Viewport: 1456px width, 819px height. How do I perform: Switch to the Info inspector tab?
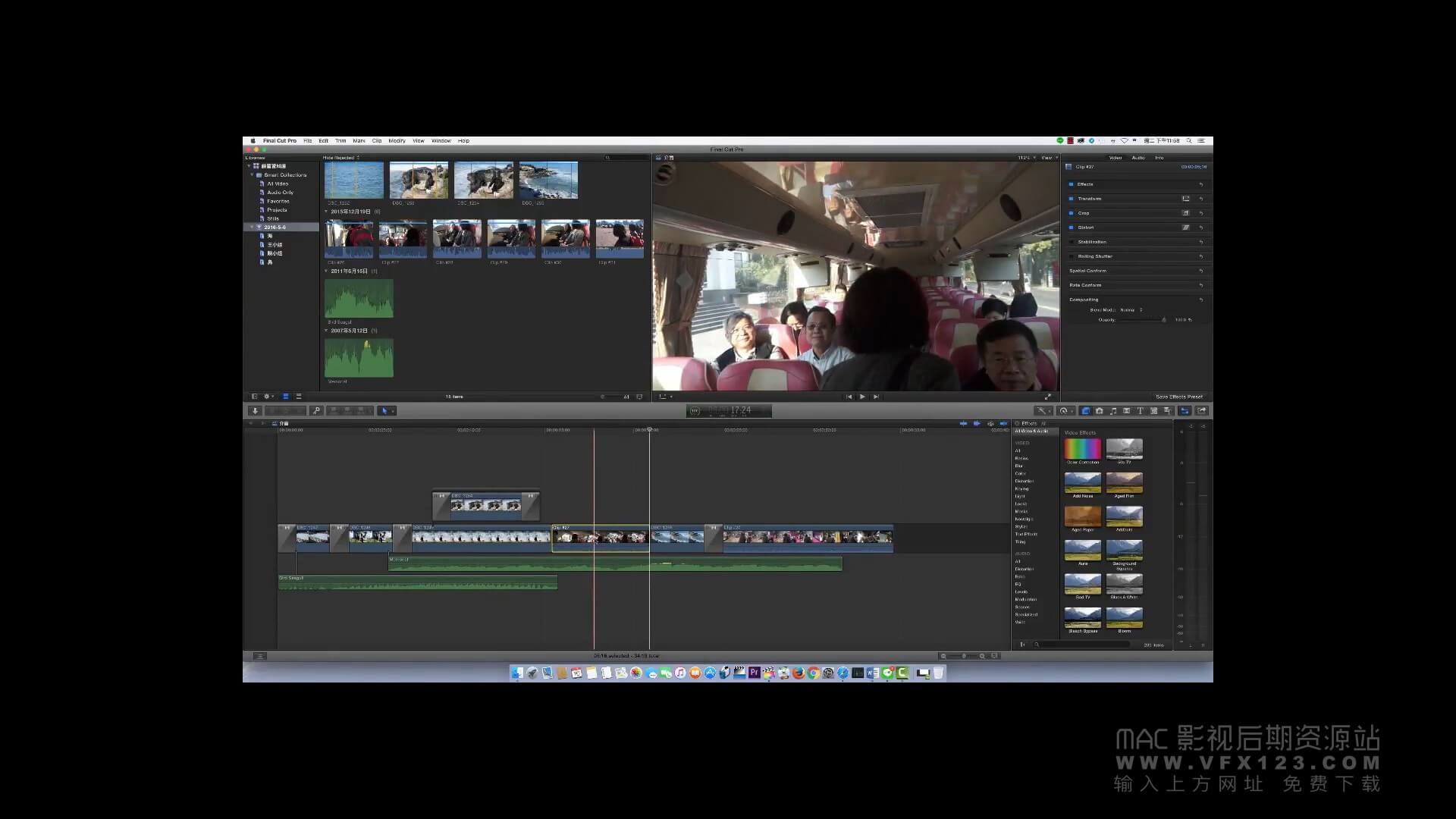tap(1159, 158)
